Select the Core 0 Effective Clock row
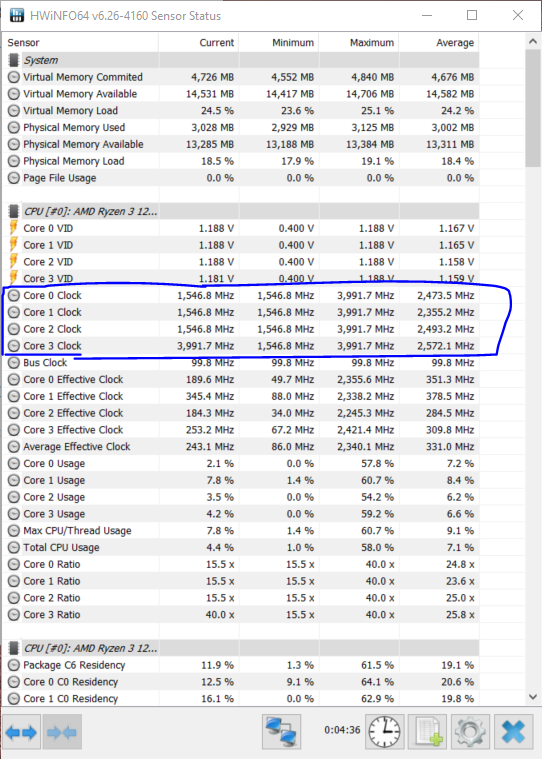 (x=241, y=380)
